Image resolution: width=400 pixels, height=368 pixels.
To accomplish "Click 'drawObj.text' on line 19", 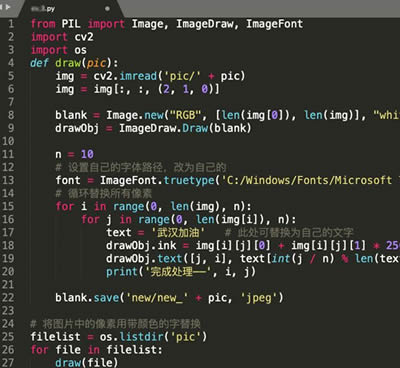I will pos(144,259).
